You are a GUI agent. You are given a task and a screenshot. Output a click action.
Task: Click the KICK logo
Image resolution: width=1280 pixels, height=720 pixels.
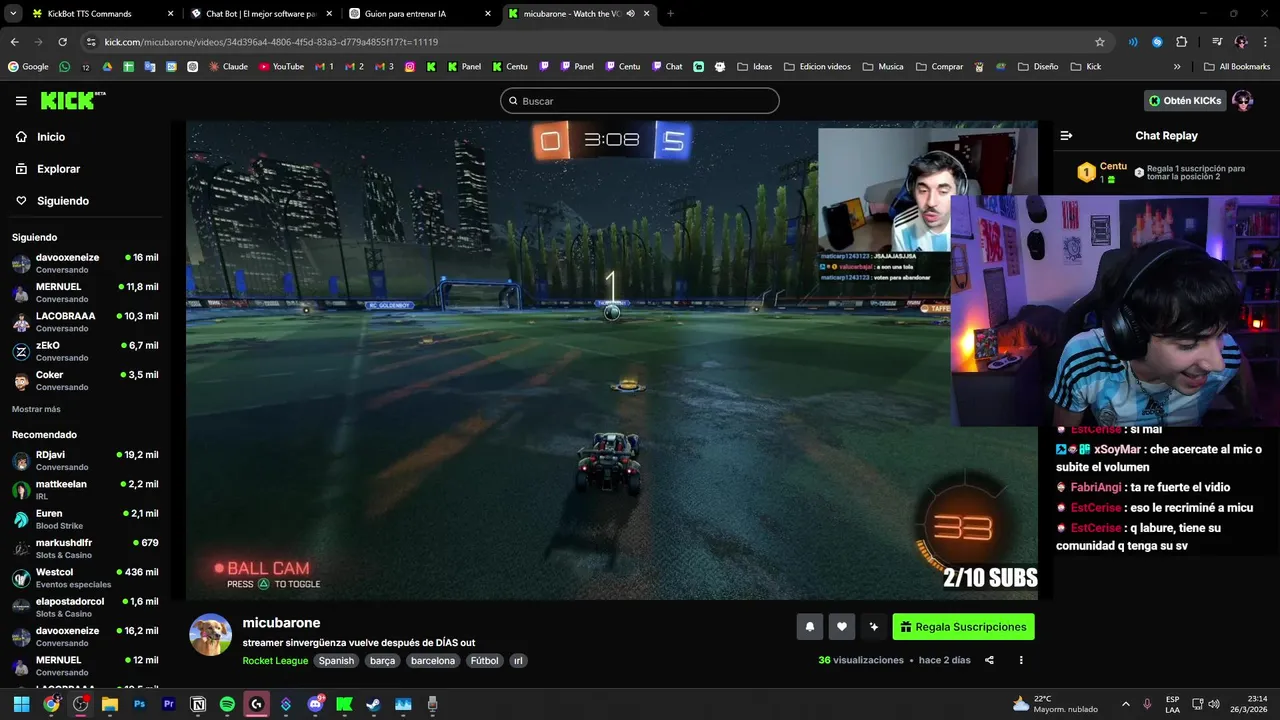[x=72, y=100]
